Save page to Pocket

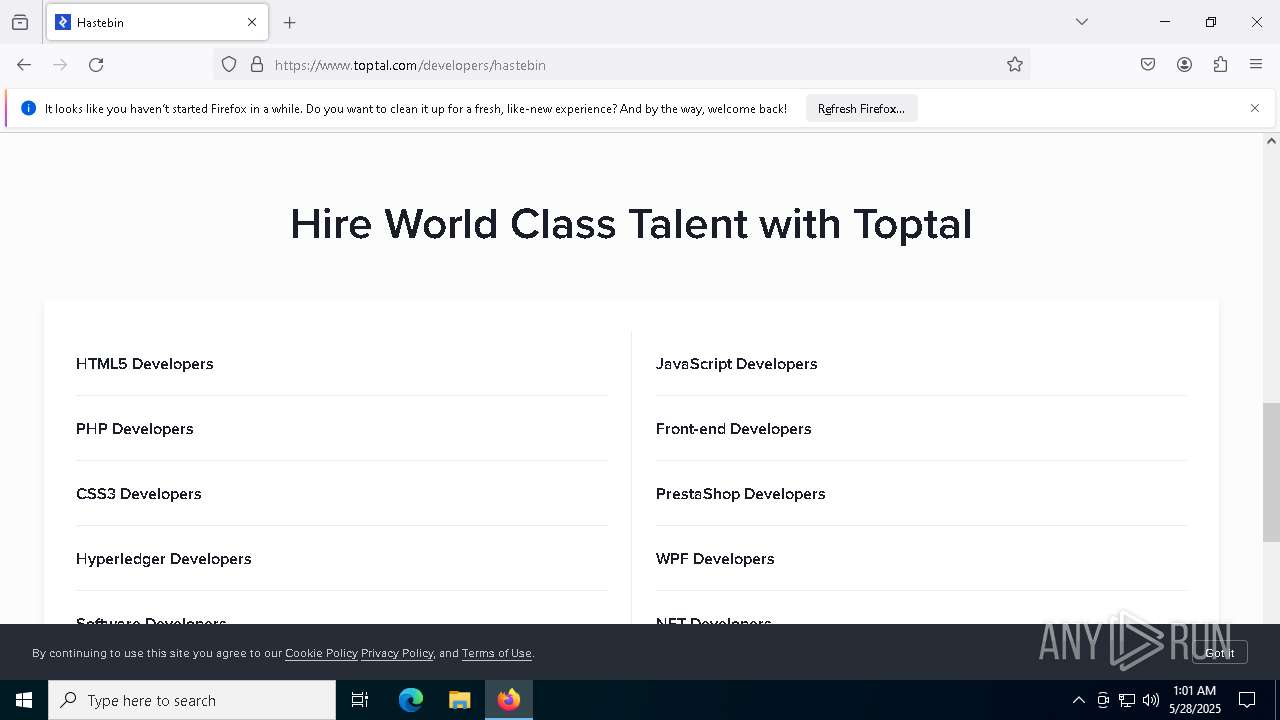tap(1148, 65)
